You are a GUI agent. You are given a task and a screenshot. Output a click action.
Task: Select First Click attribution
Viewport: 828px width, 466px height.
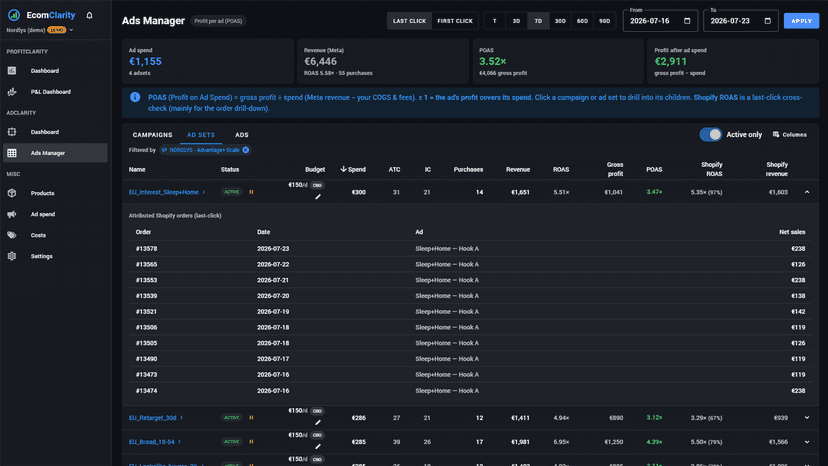point(455,21)
